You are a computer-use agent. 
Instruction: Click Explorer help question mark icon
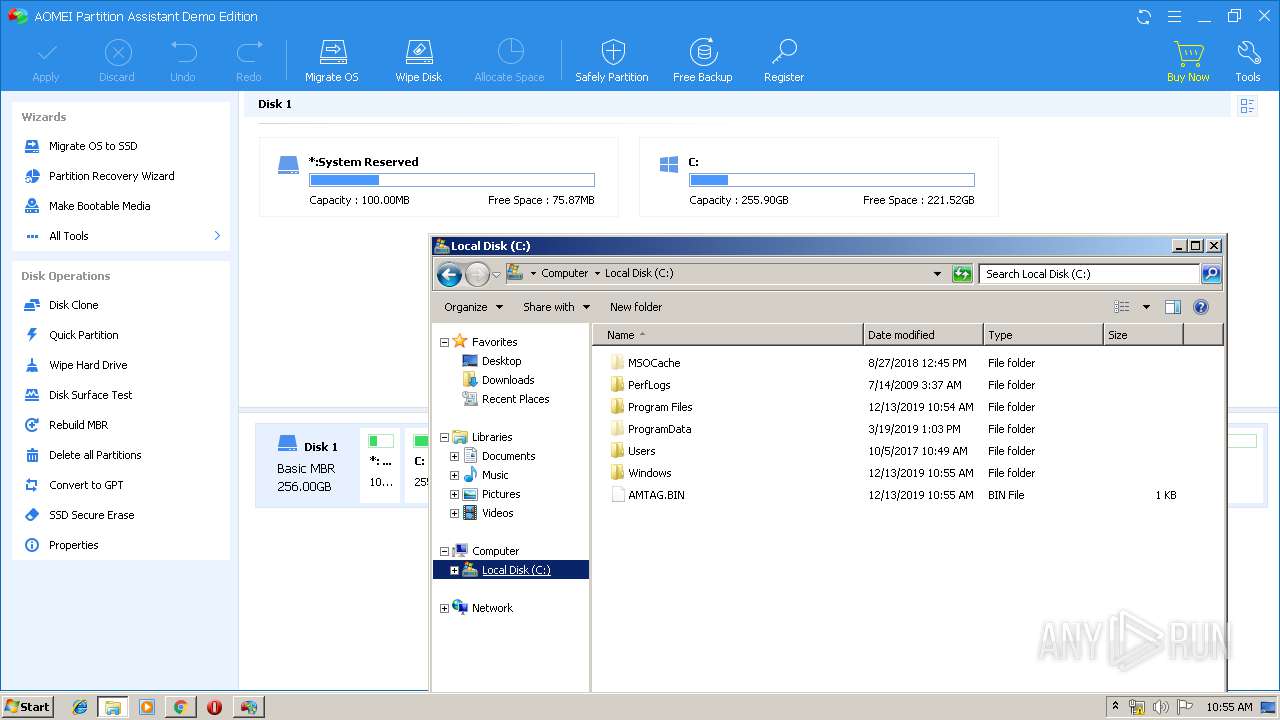coord(1201,307)
